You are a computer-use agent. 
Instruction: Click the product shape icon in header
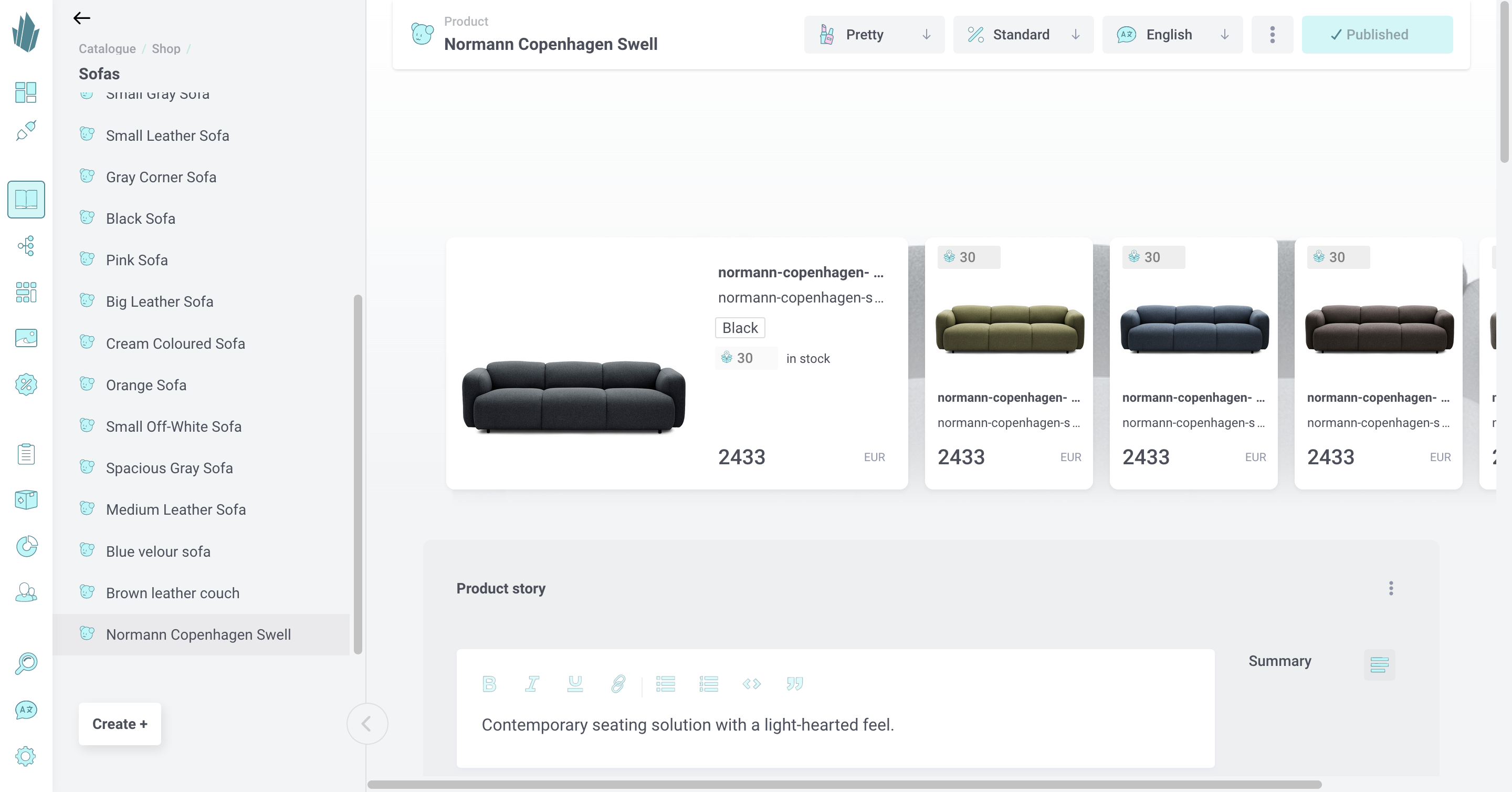[423, 34]
